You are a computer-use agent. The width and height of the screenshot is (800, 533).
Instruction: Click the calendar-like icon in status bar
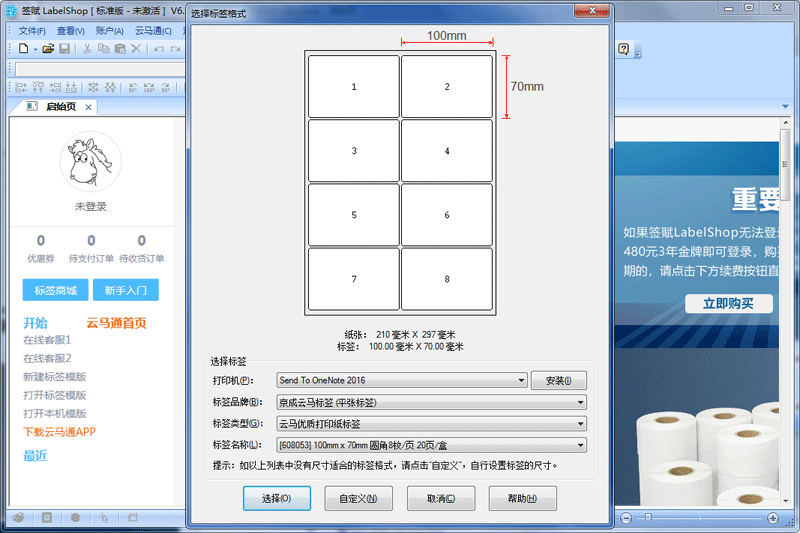coord(133,517)
